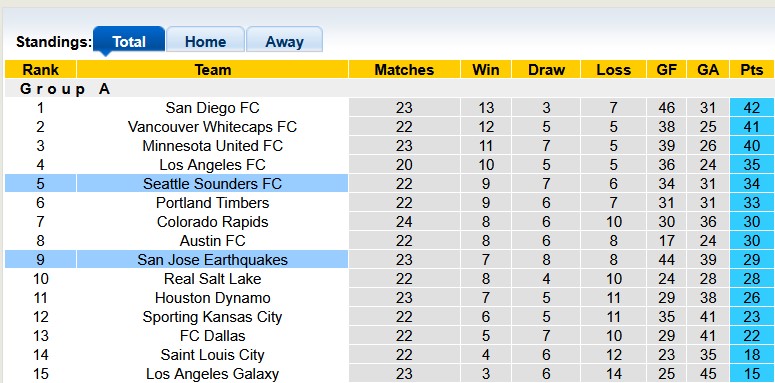The height and width of the screenshot is (383, 775).
Task: Open Austin FC team entry
Action: click(x=212, y=241)
